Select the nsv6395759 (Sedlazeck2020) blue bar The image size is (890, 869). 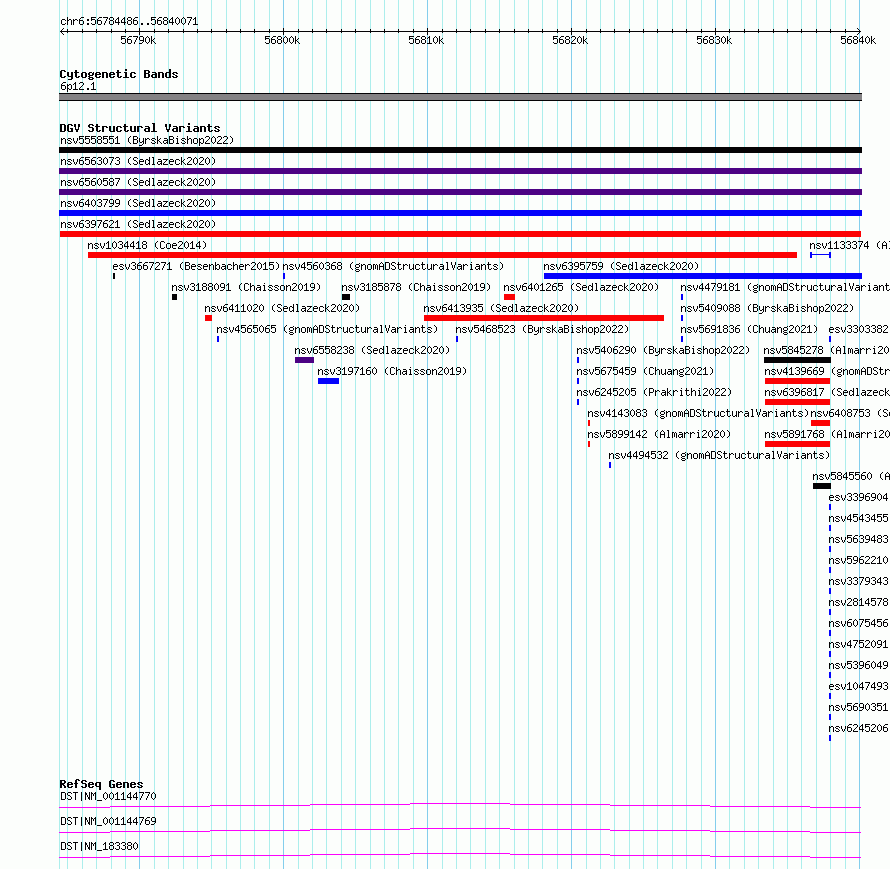tap(703, 276)
